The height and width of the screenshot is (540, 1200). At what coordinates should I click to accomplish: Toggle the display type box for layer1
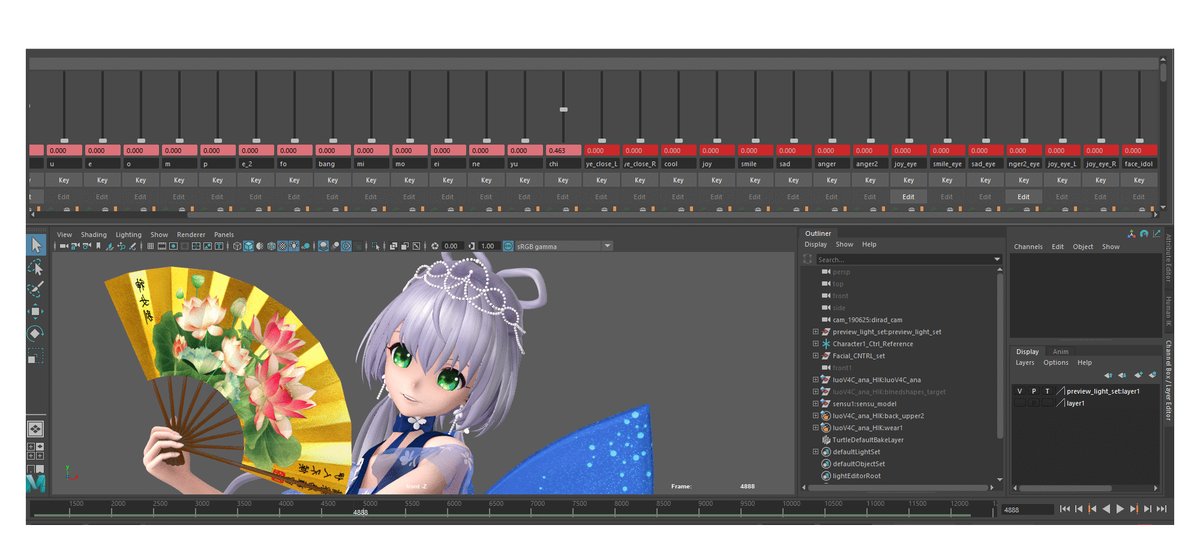click(1047, 403)
